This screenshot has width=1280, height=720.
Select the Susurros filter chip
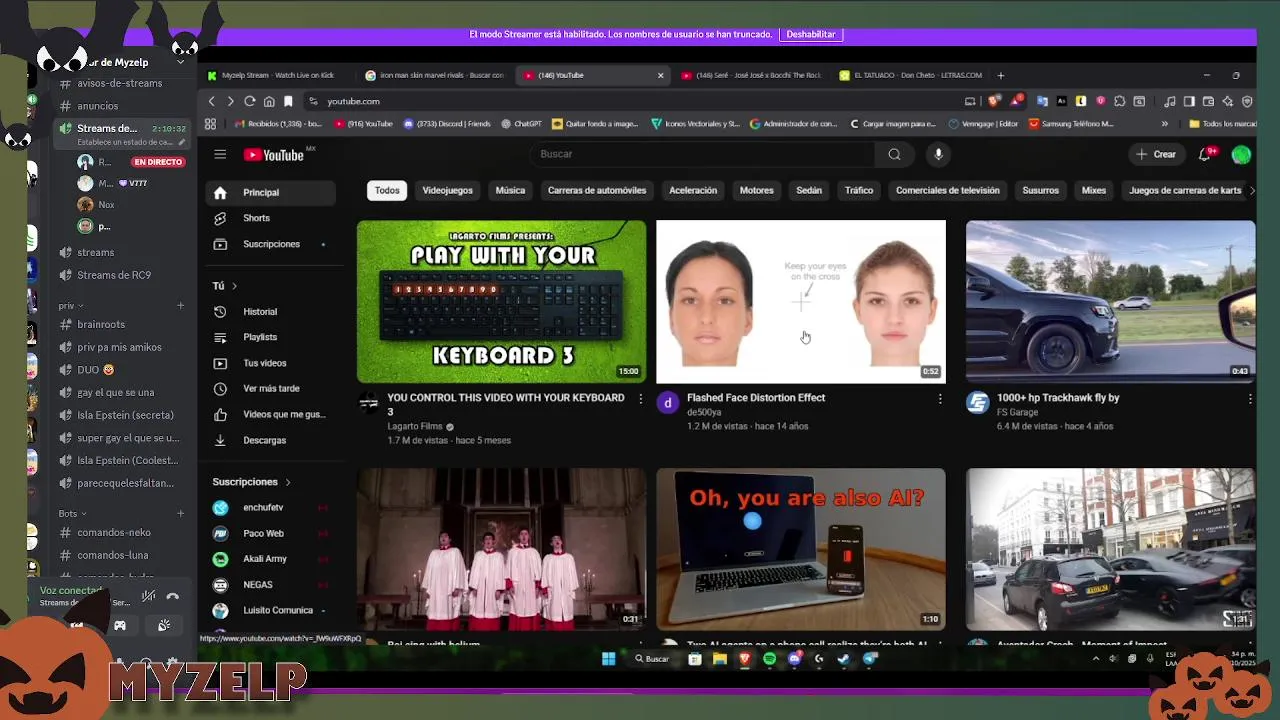pos(1040,190)
